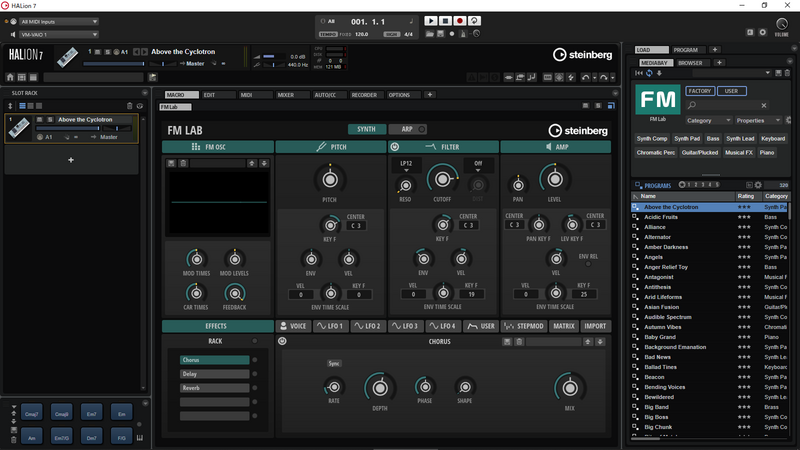Click the USER content filter button
The width and height of the screenshot is (800, 450).
(x=732, y=91)
